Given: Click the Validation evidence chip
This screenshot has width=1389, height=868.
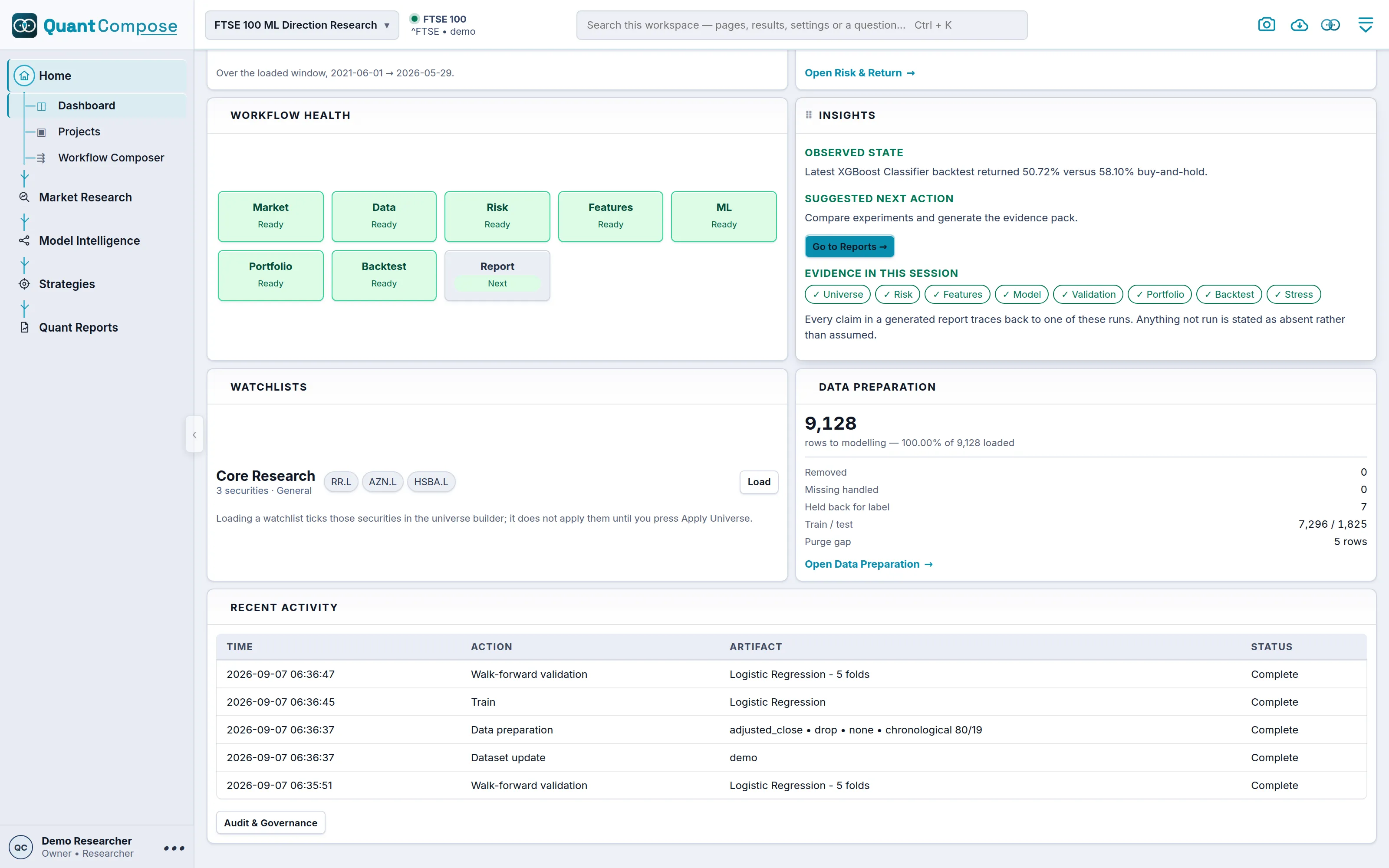Looking at the screenshot, I should (1088, 294).
